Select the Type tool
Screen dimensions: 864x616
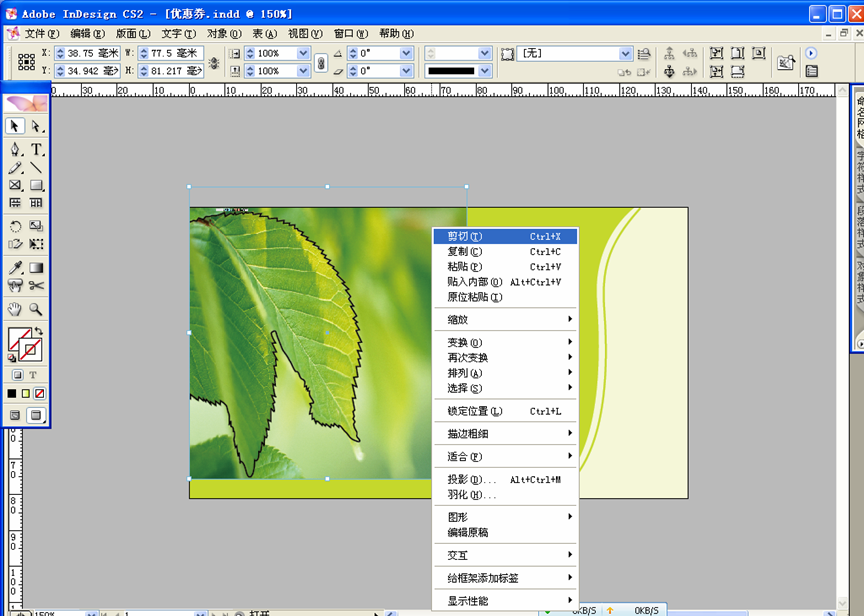37,150
